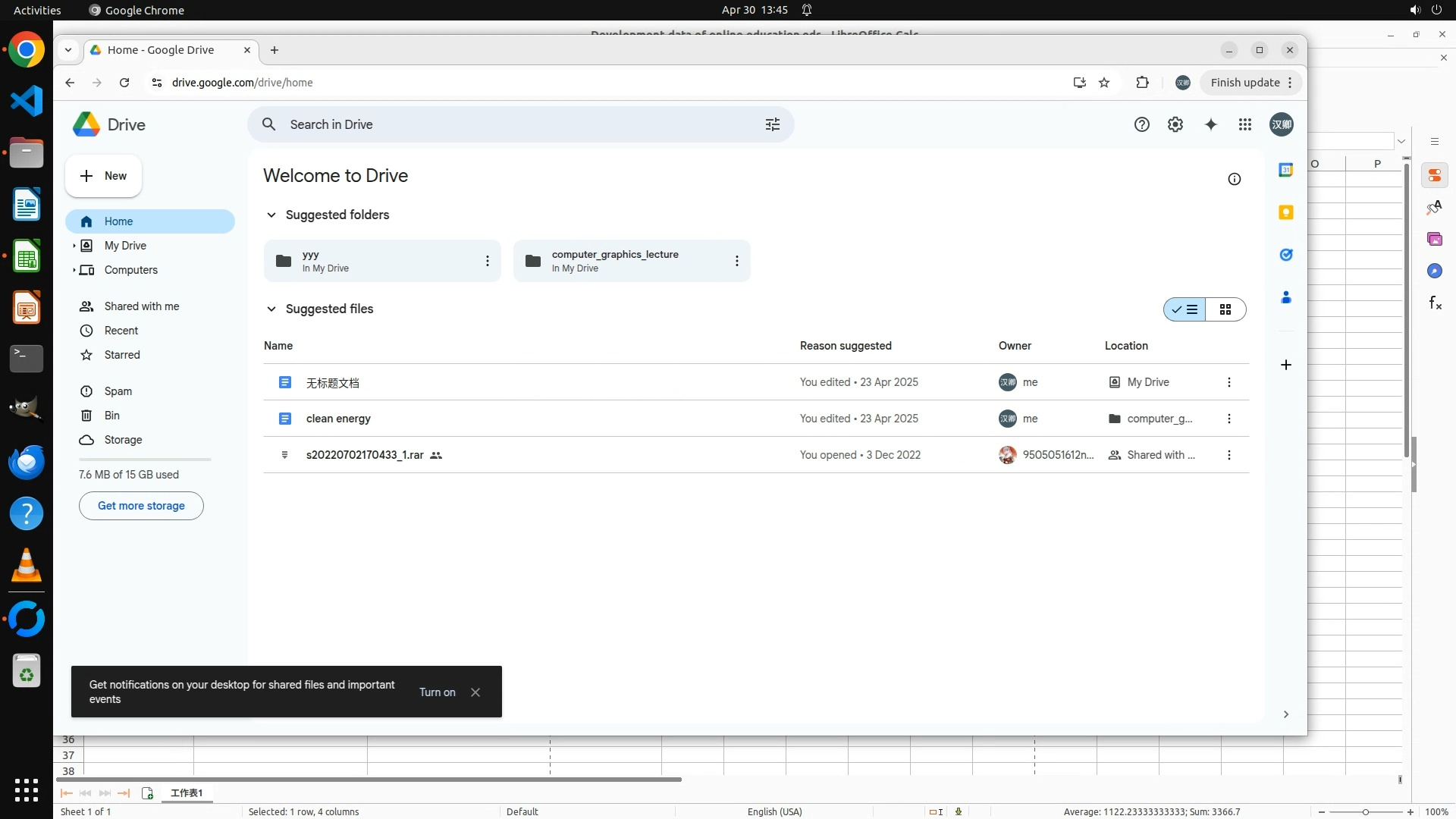The height and width of the screenshot is (819, 1456).
Task: Open the Google apps grid
Action: 1244,124
